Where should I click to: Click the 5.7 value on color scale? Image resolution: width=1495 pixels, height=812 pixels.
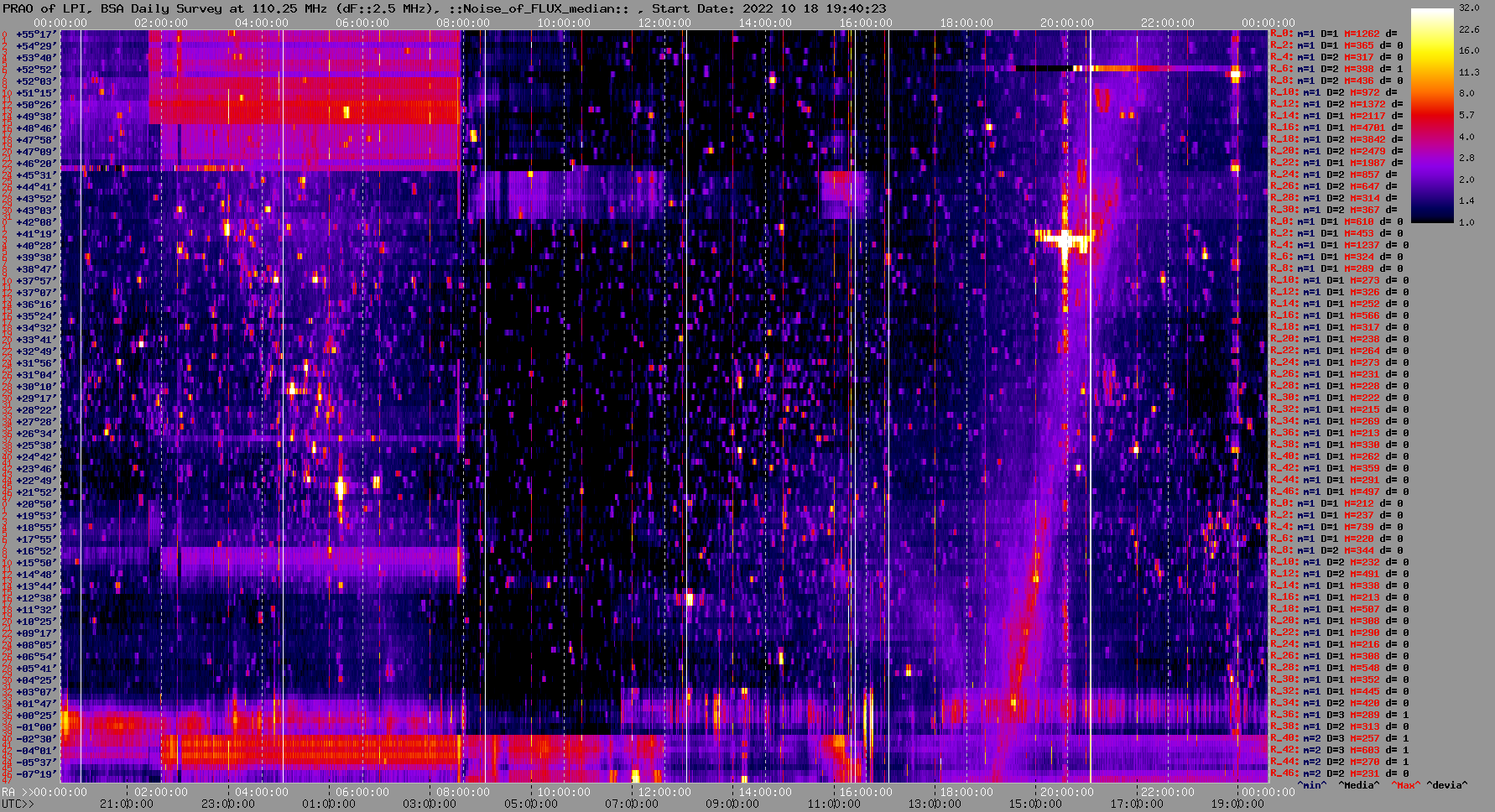coord(1466,115)
